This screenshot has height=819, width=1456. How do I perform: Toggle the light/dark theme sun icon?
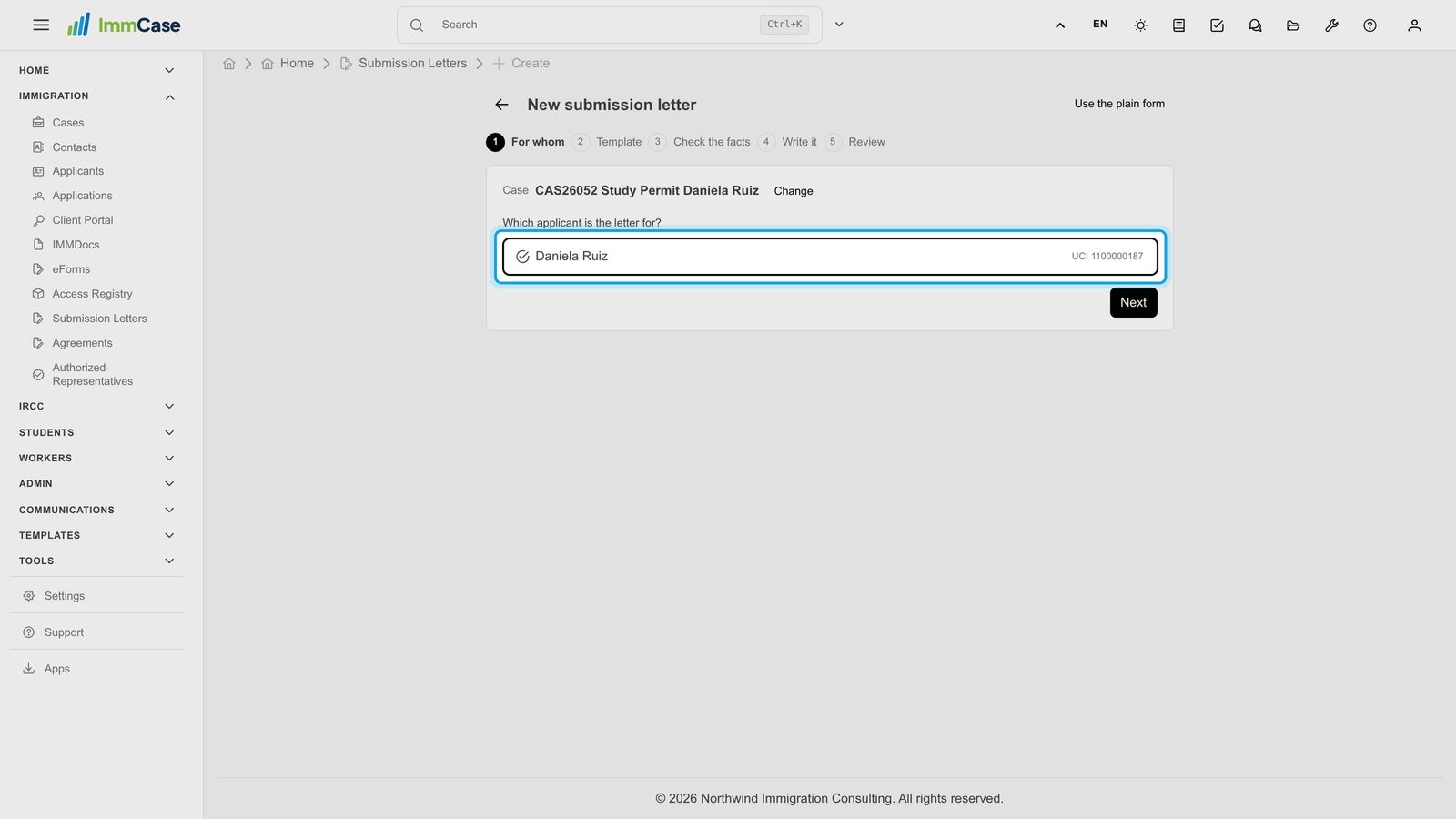click(1140, 25)
